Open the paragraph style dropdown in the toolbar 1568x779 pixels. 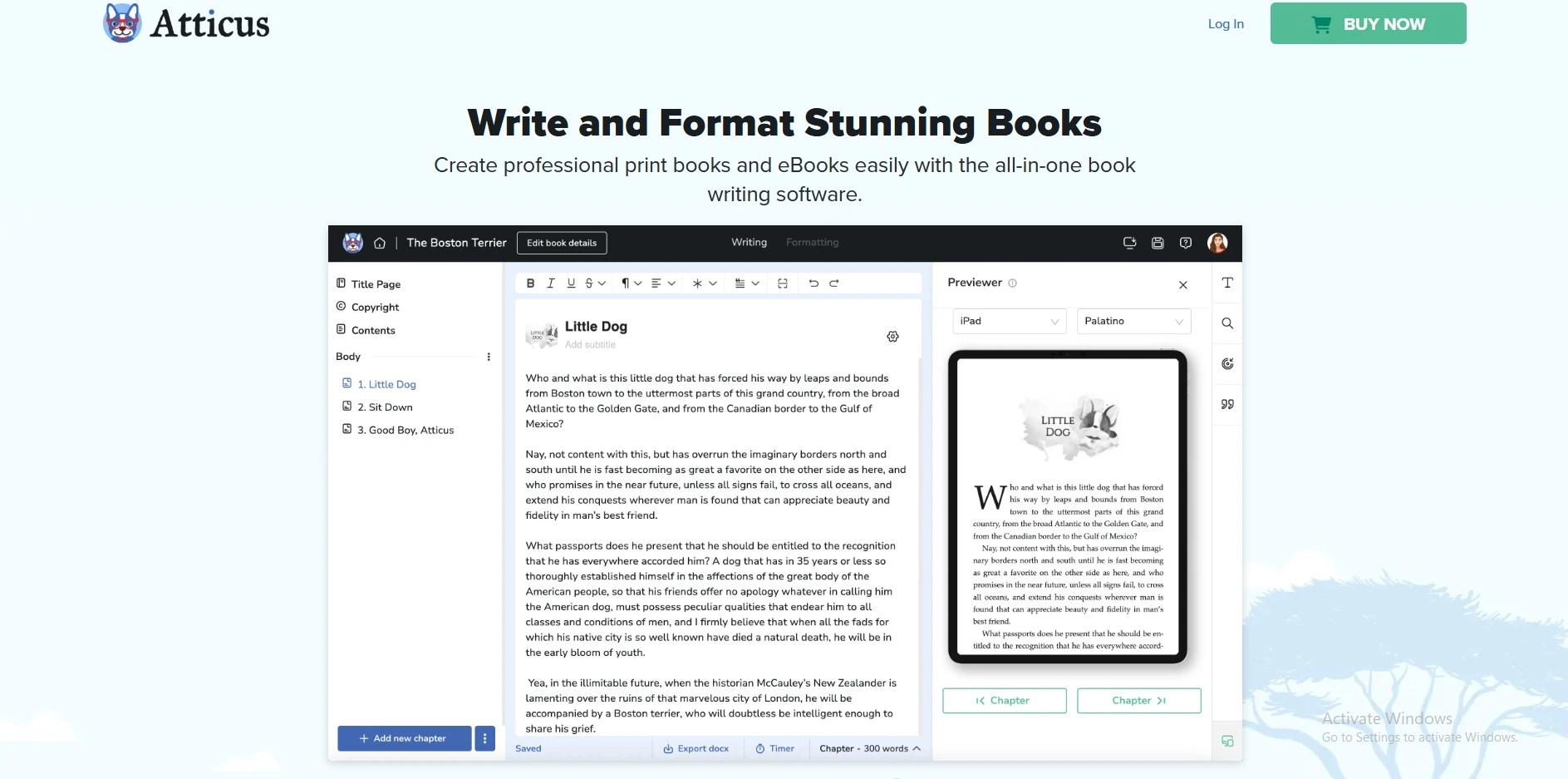point(630,283)
